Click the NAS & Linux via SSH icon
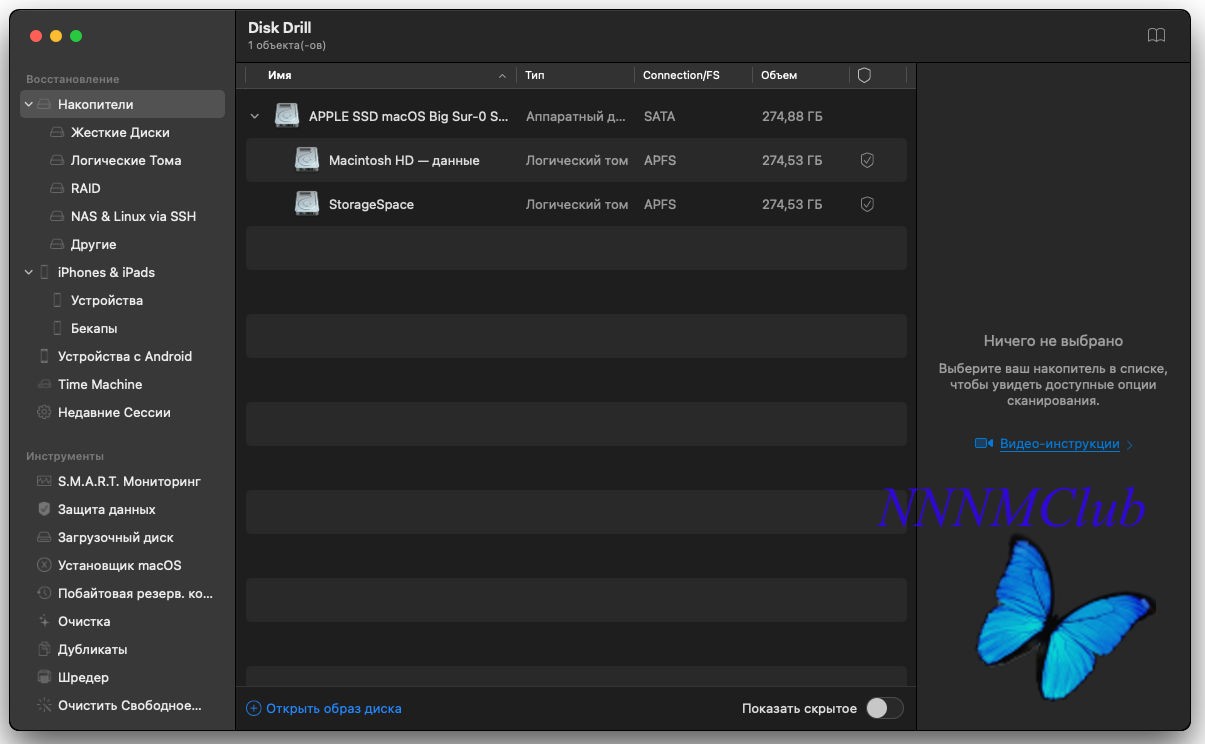The width and height of the screenshot is (1205, 744). pos(57,216)
